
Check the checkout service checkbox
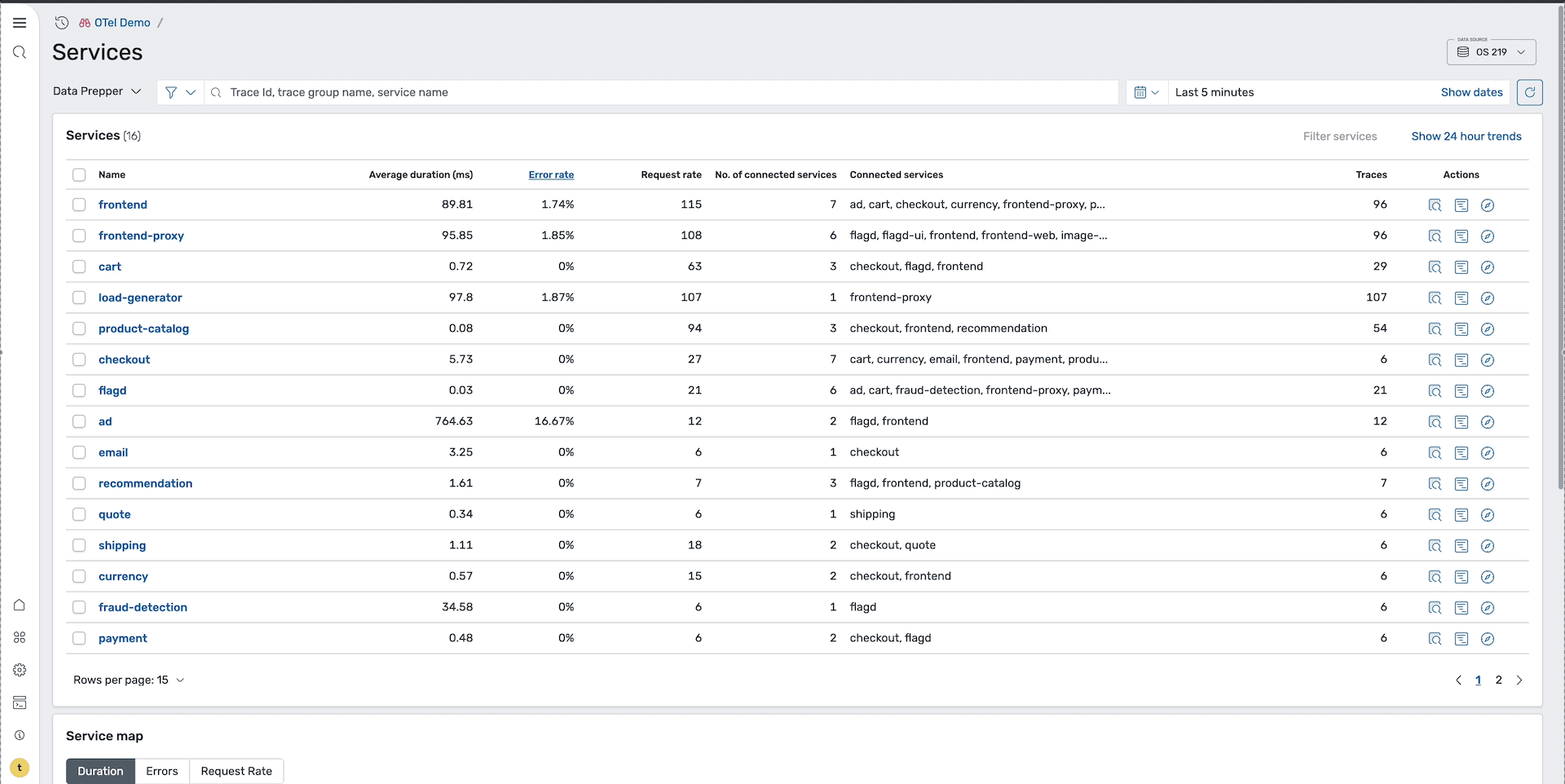point(79,359)
